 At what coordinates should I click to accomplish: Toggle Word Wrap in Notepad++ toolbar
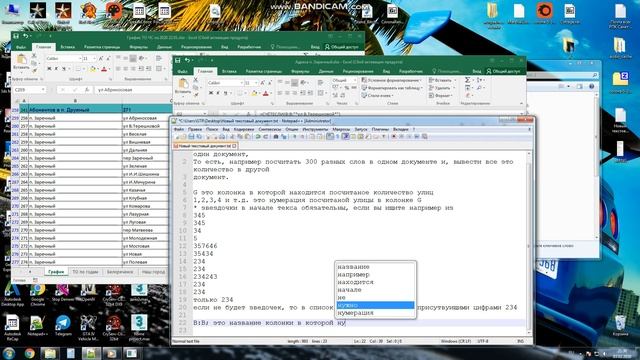[329, 137]
